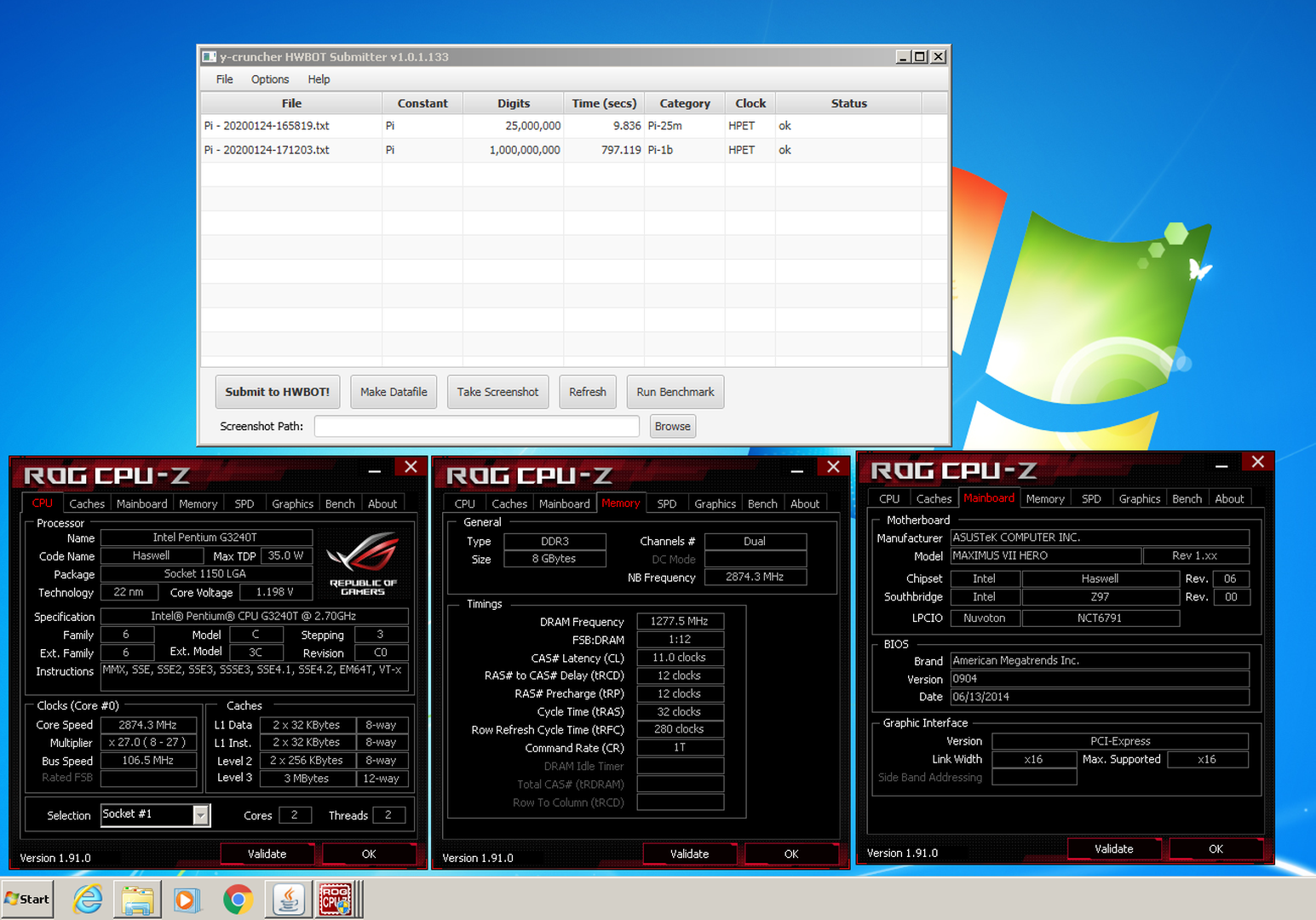Click the 11.0 clocks CAS latency value

pos(680,658)
